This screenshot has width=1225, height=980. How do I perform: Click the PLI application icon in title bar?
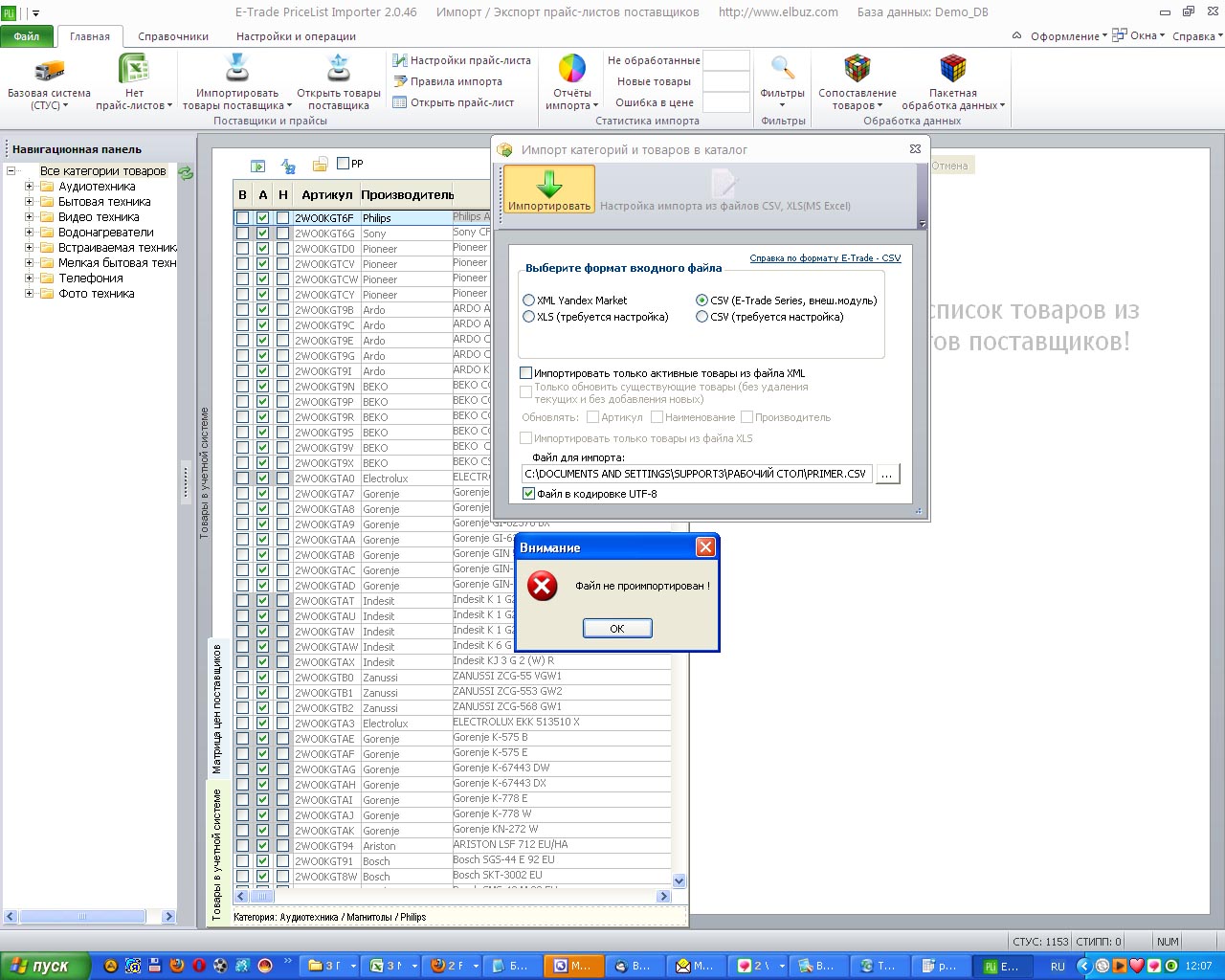click(x=10, y=12)
